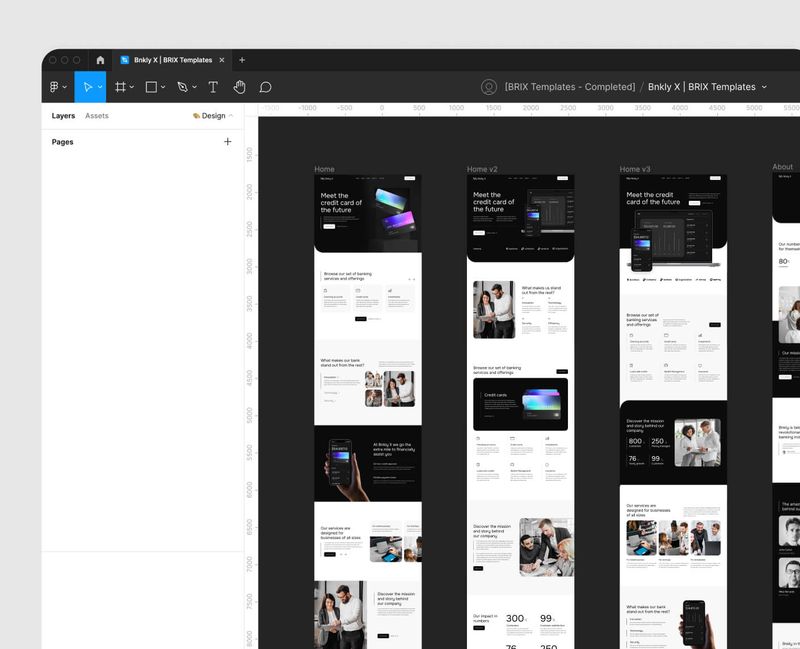Expand the shape tools dropdown
The height and width of the screenshot is (649, 800).
pyautogui.click(x=163, y=87)
